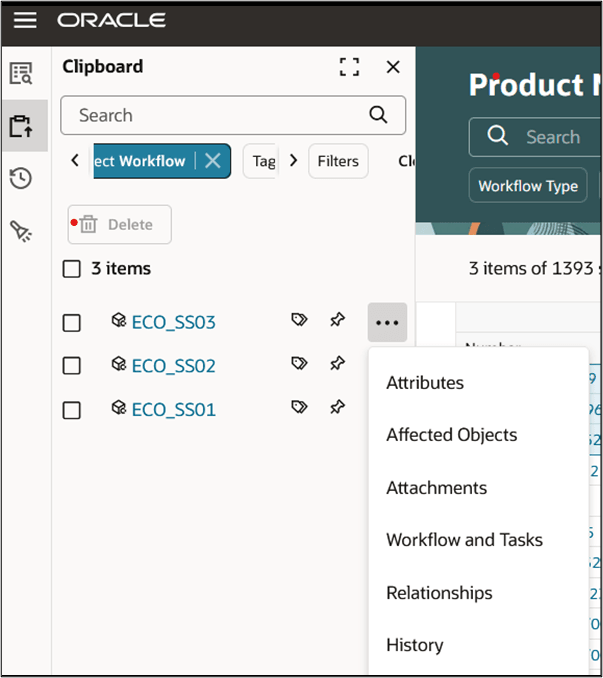Check the ECO_SS02 checkbox

click(71, 366)
